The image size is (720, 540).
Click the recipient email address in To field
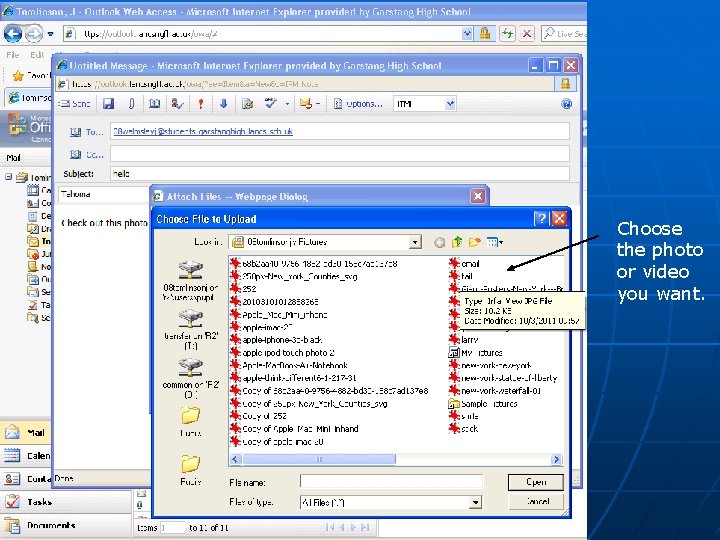pyautogui.click(x=203, y=131)
